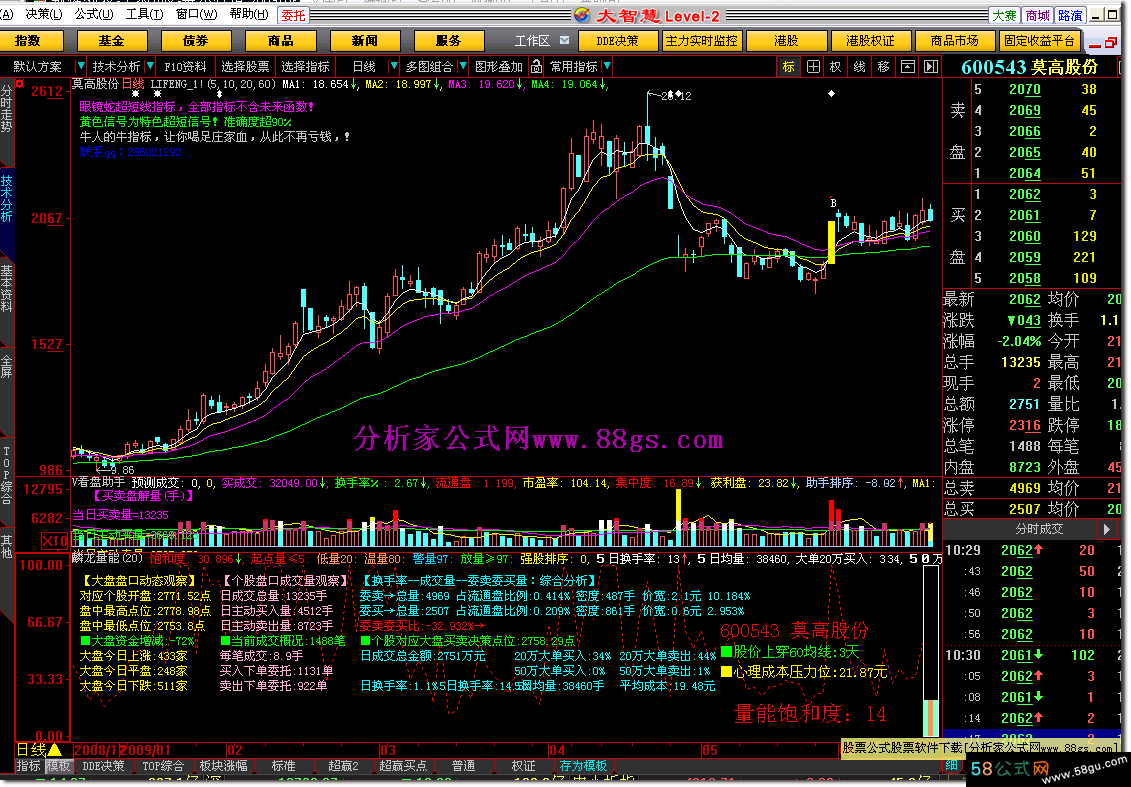Click the 大赛 button in title bar
The image size is (1131, 787).
coord(1004,15)
